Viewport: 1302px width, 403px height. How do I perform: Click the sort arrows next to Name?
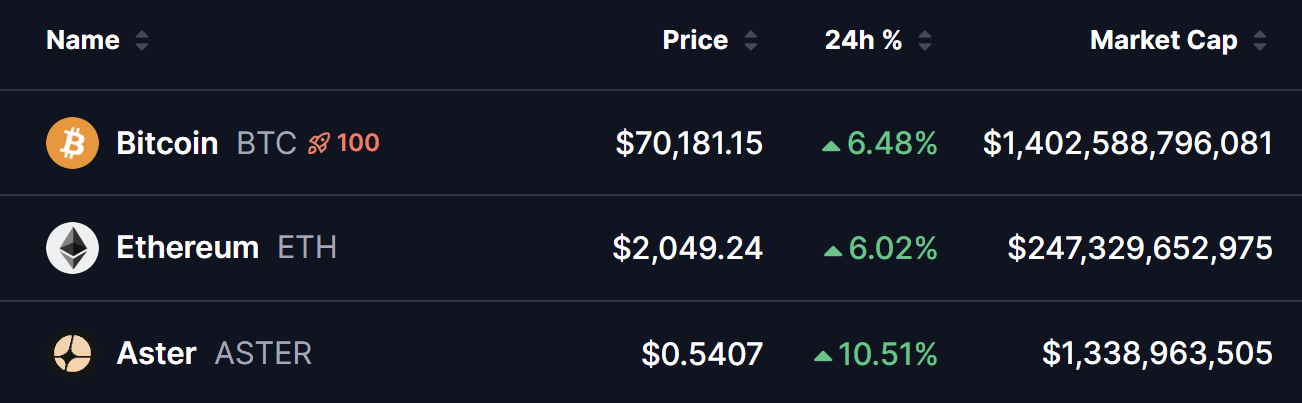click(x=142, y=41)
